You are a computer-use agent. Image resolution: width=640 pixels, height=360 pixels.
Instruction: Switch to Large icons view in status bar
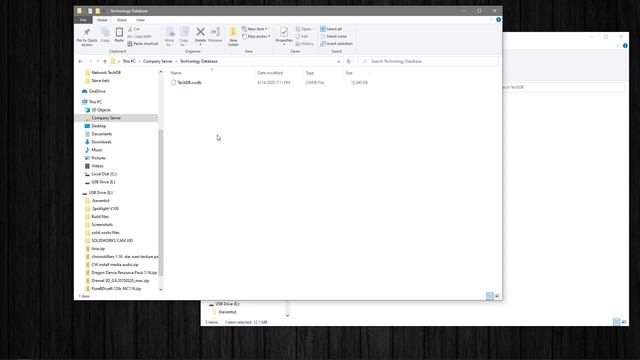pyautogui.click(x=497, y=296)
